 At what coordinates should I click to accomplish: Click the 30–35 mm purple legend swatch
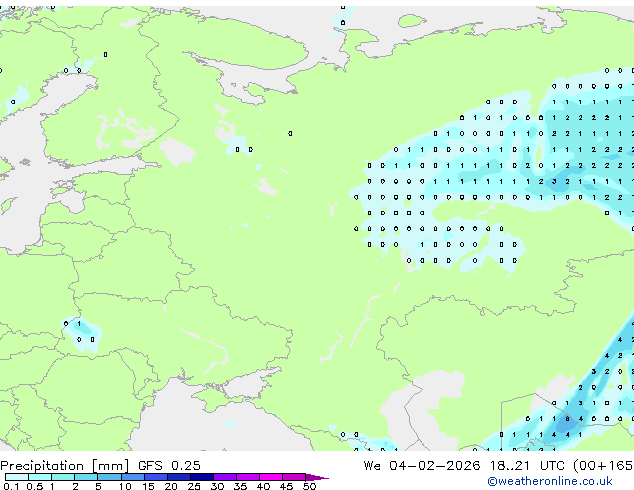click(x=225, y=477)
